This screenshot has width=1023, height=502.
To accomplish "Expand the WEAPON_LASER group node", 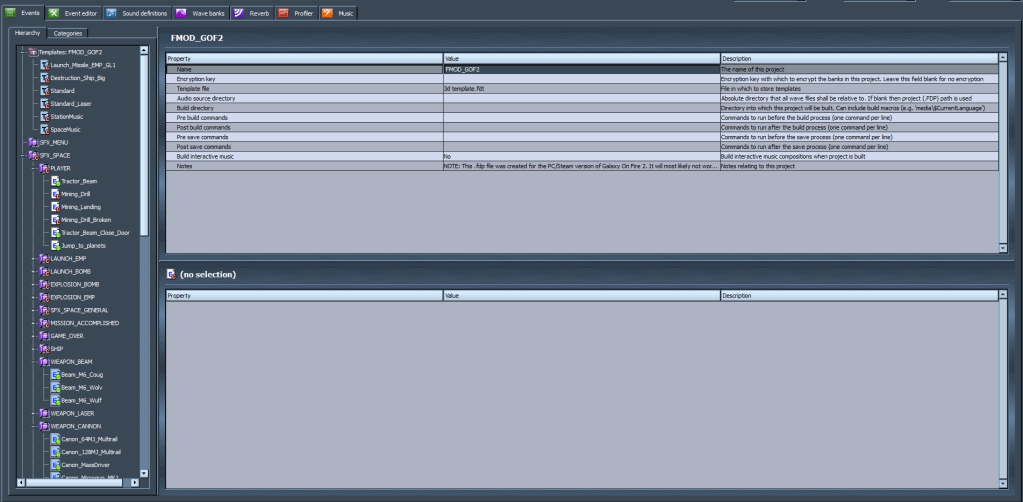I will pos(33,413).
